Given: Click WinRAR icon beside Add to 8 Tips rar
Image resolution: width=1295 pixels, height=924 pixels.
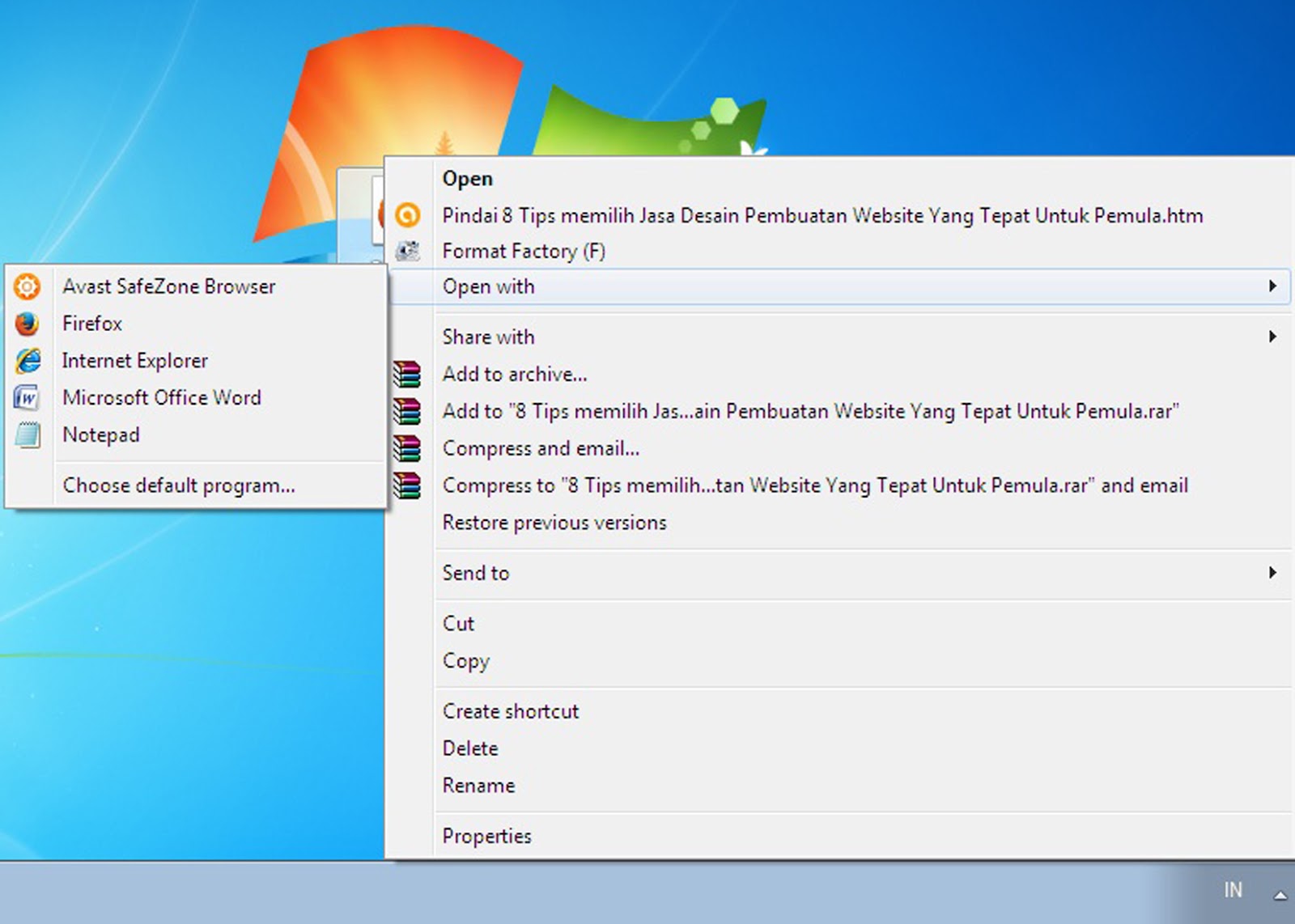Looking at the screenshot, I should [x=408, y=411].
